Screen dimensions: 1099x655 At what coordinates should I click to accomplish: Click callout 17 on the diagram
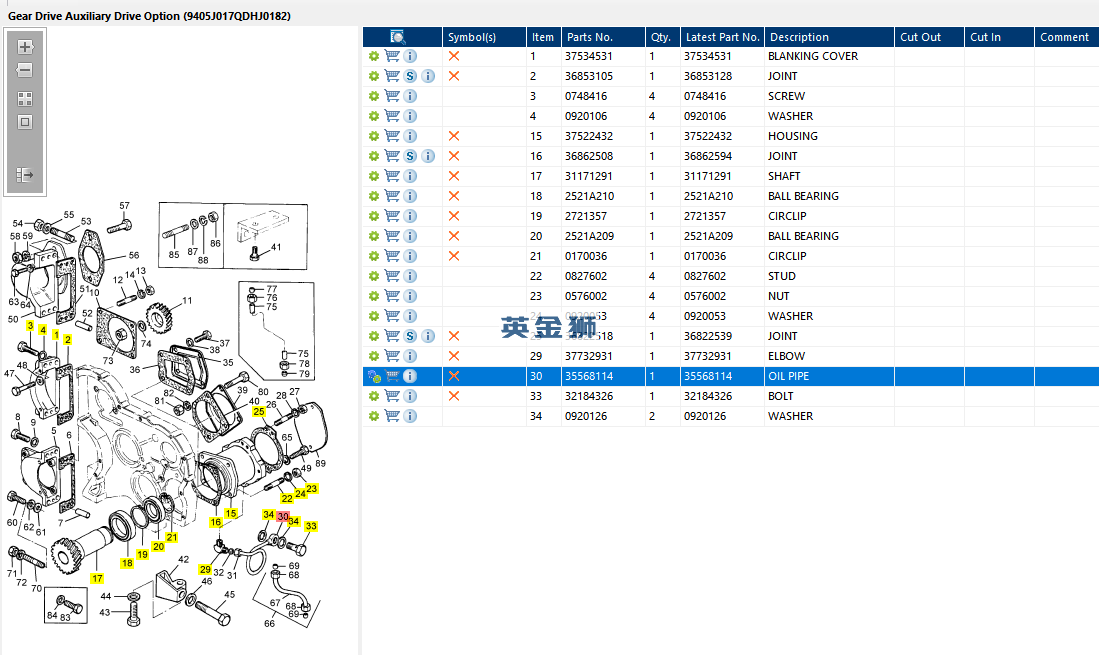[x=97, y=578]
